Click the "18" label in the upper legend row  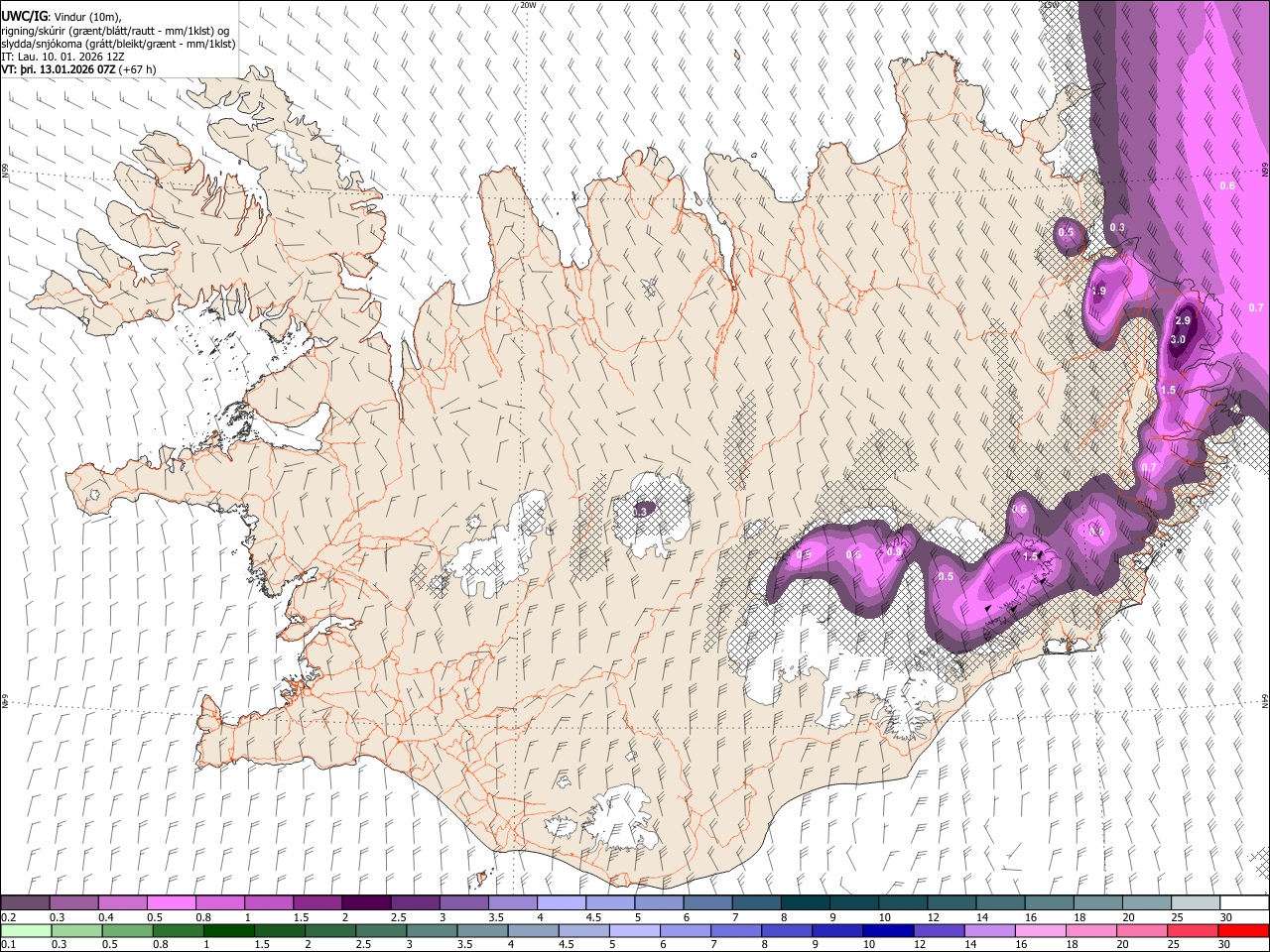[1079, 917]
